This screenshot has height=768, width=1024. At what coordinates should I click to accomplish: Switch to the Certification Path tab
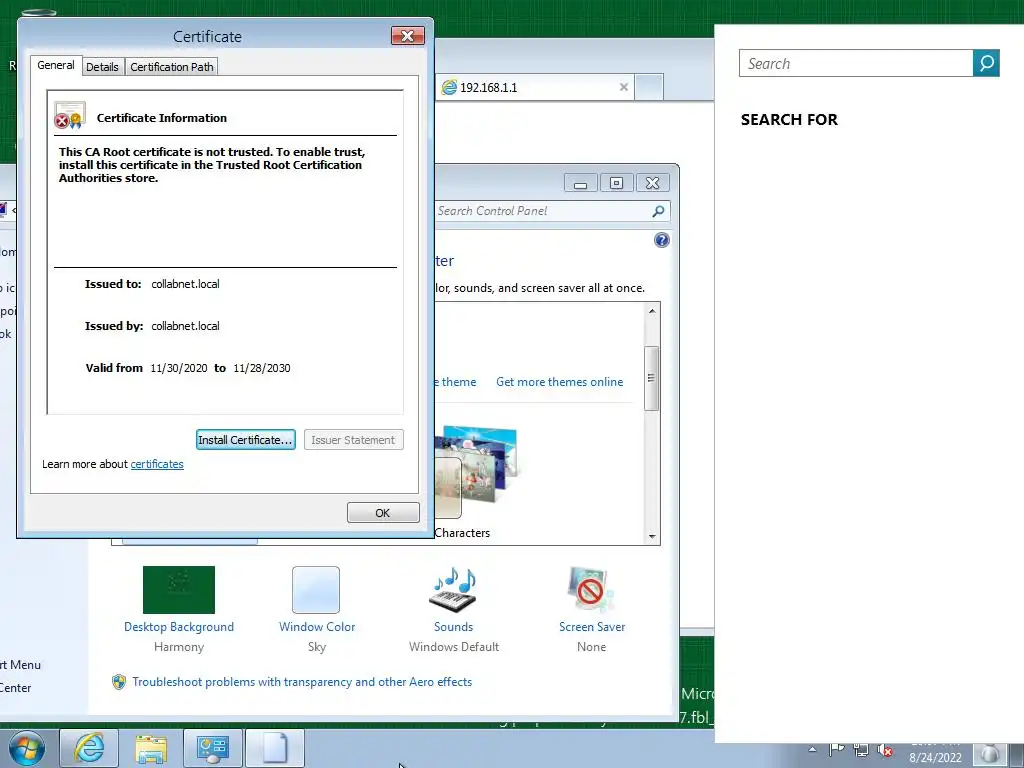pyautogui.click(x=172, y=67)
